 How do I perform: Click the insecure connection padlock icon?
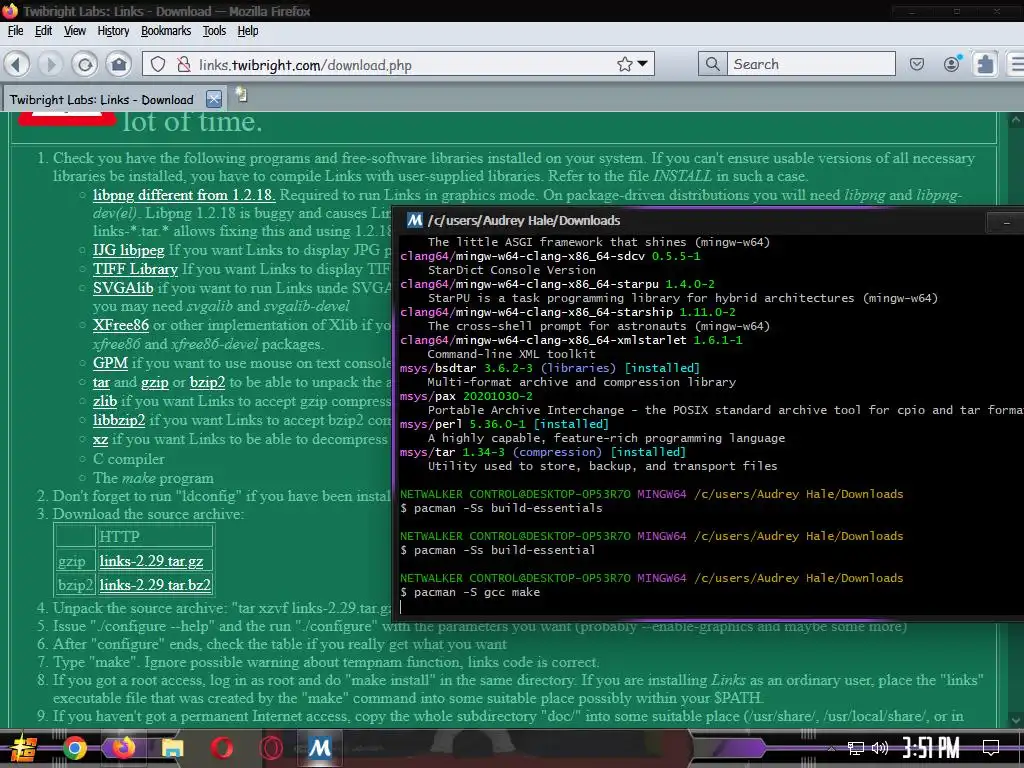184,64
